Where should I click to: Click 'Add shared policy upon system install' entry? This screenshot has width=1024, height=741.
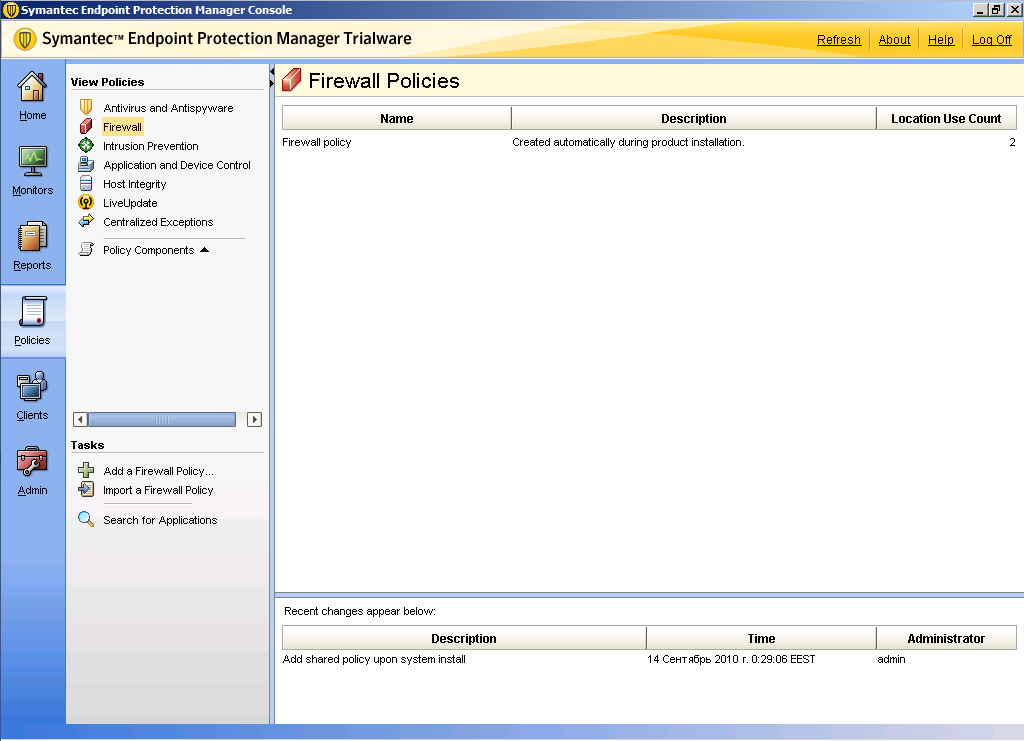[x=374, y=659]
